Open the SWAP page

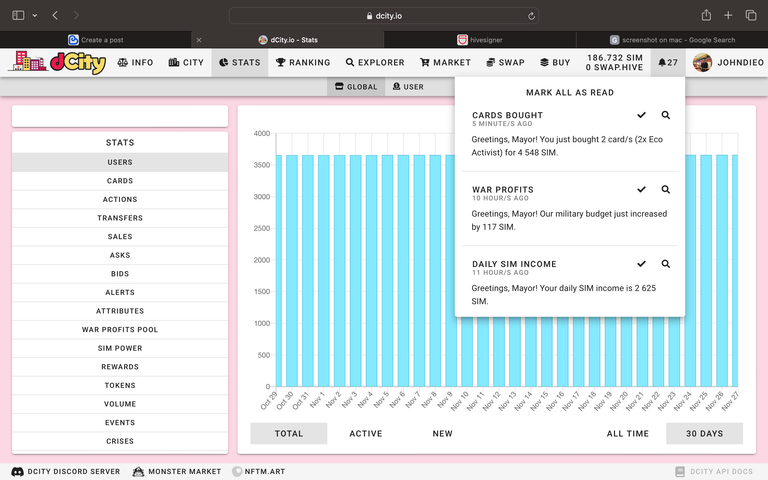tap(505, 63)
